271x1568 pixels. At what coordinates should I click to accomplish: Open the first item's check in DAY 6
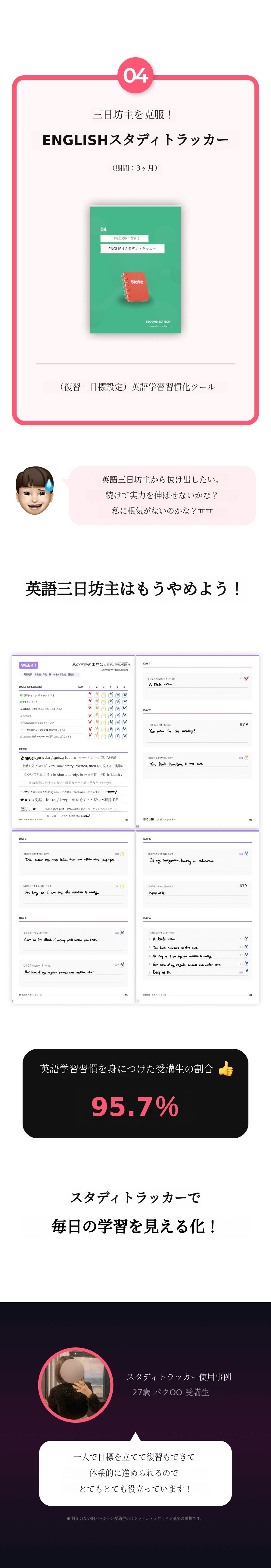pyautogui.click(x=246, y=938)
